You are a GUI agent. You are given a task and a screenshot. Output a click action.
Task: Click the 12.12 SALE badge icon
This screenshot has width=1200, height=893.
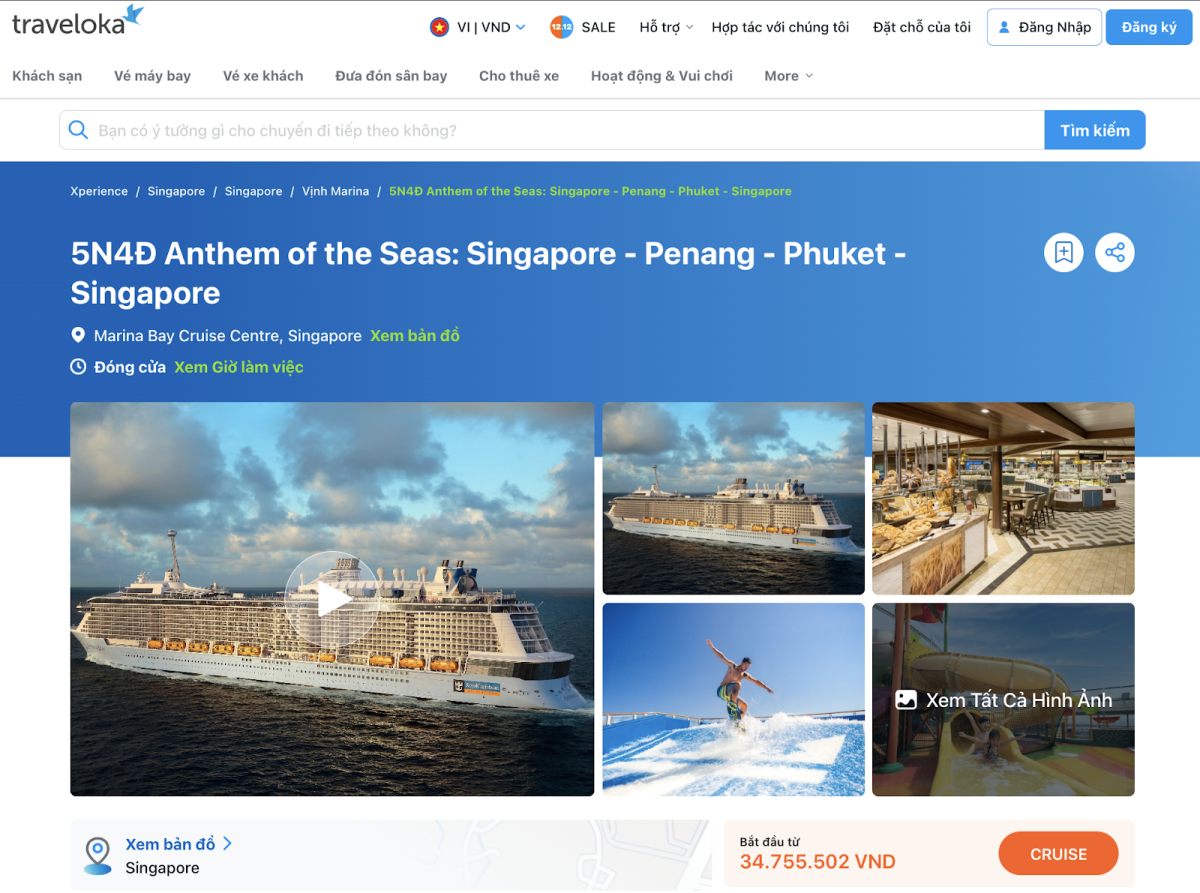[x=561, y=27]
